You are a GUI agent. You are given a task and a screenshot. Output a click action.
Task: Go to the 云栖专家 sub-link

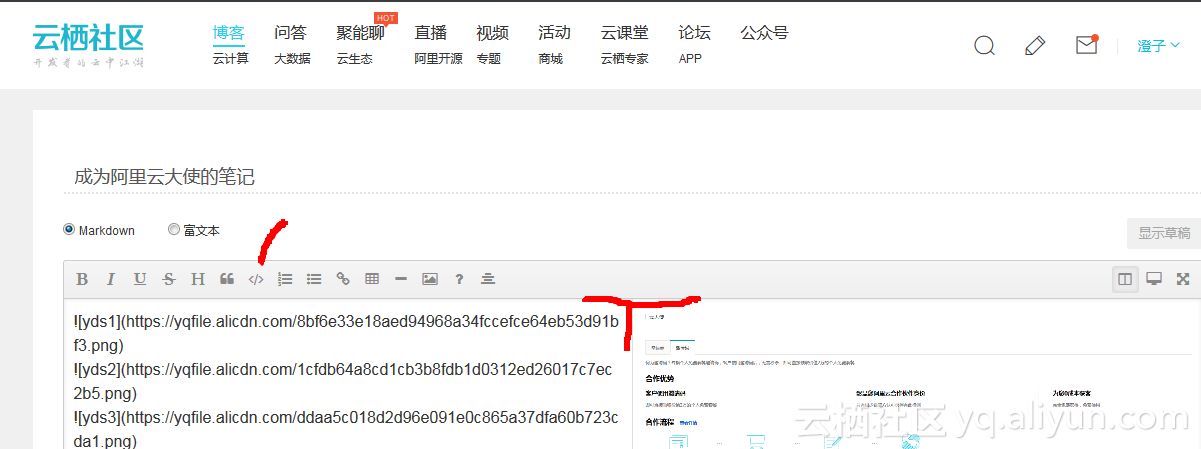[624, 59]
